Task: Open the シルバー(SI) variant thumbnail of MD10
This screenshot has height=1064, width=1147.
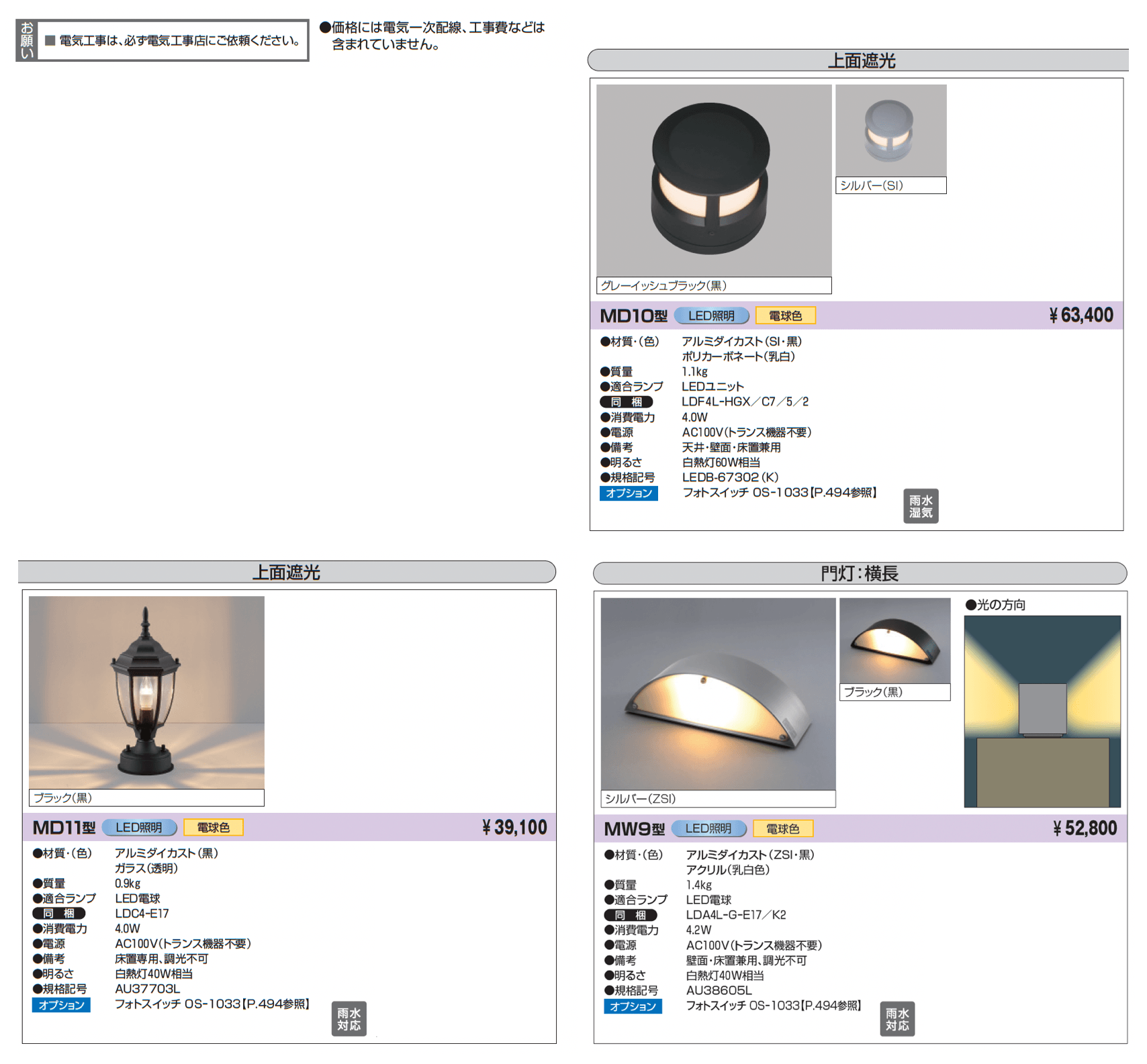Action: click(x=890, y=132)
